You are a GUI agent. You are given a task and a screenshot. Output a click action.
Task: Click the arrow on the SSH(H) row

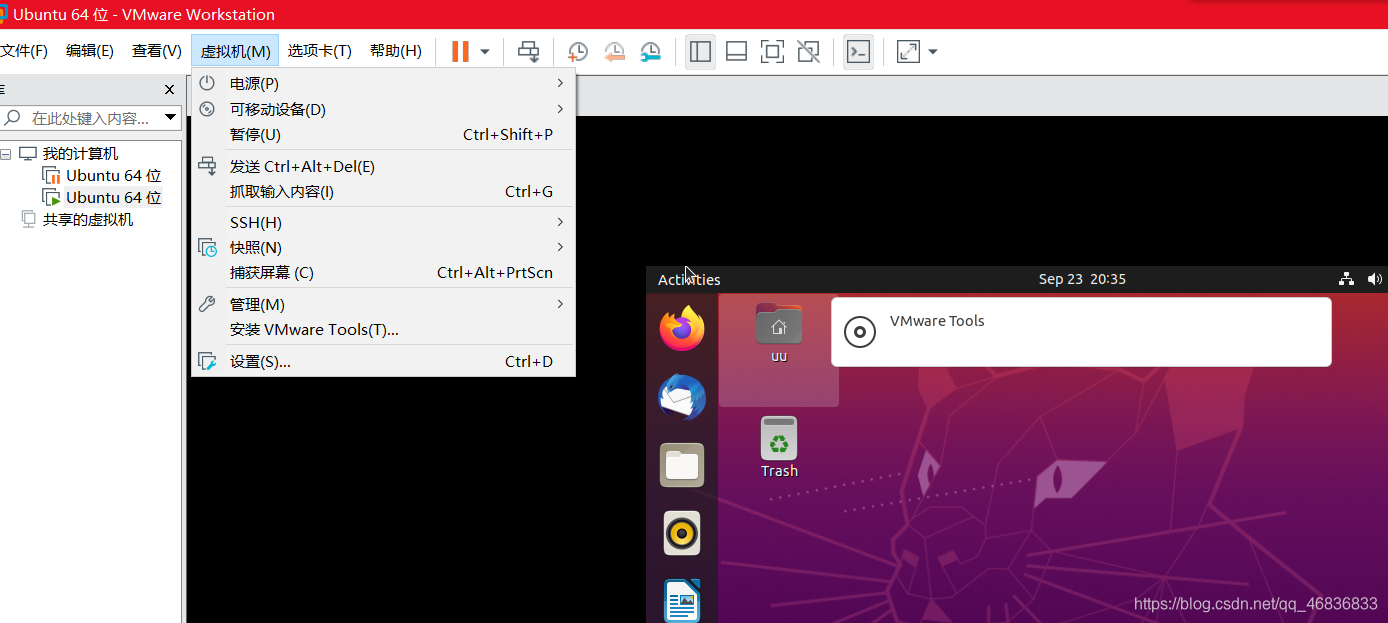click(560, 221)
